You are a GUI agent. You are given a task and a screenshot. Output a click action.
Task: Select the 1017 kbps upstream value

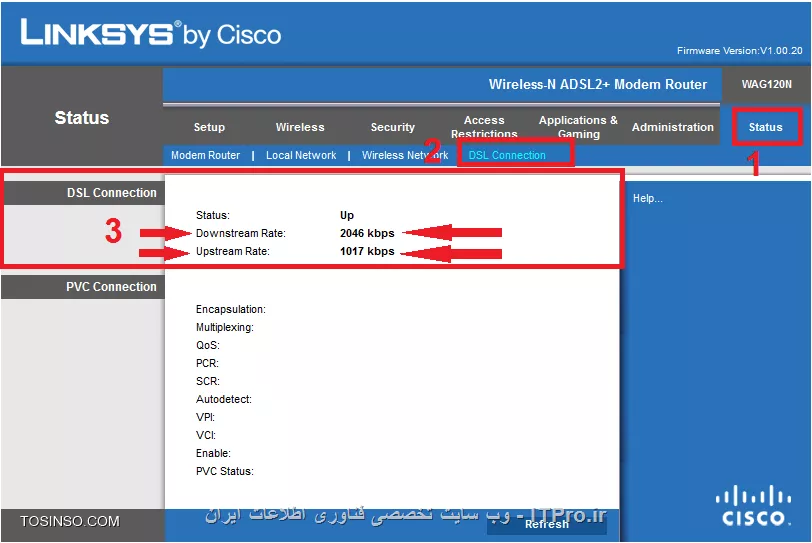(x=367, y=252)
